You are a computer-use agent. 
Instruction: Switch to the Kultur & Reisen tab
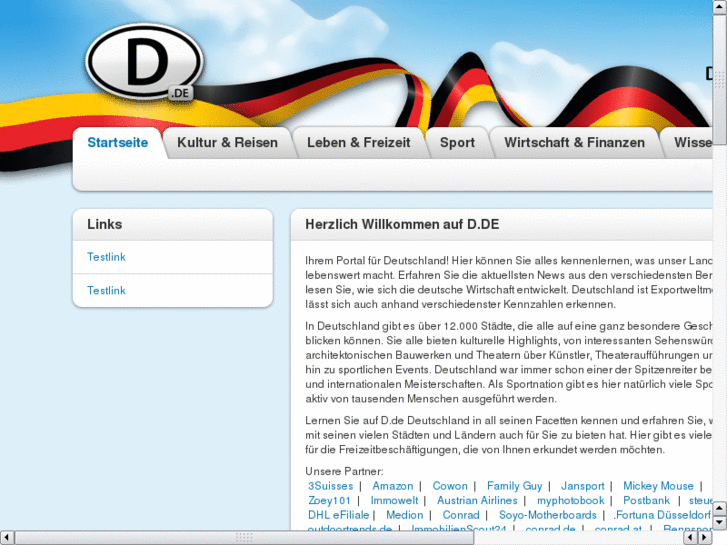pos(227,142)
